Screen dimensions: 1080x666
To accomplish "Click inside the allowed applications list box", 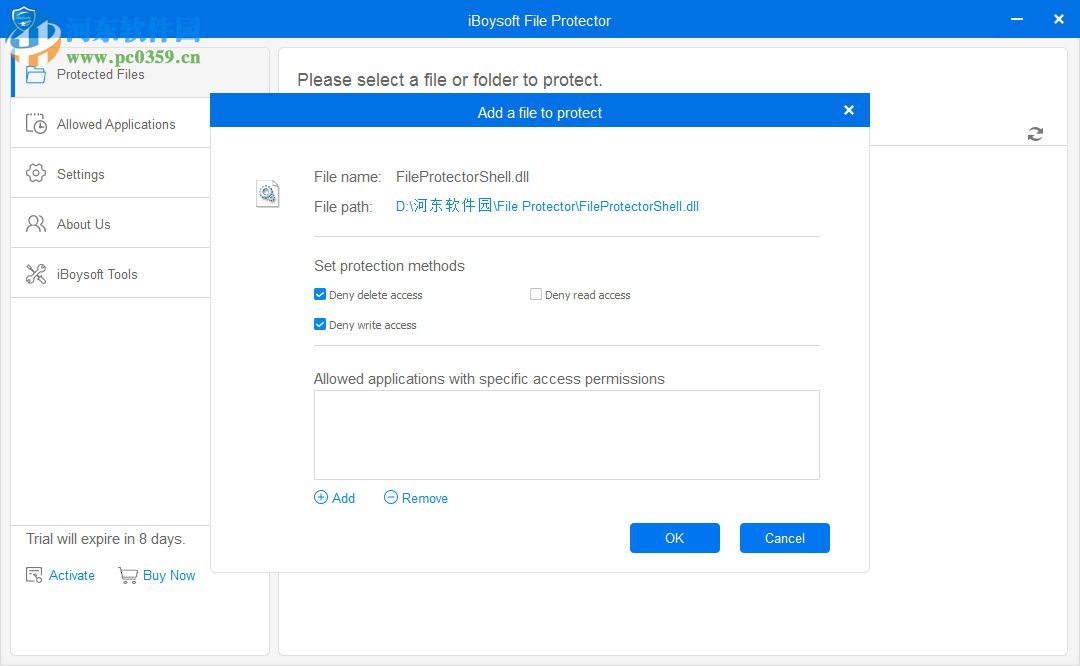I will [566, 434].
